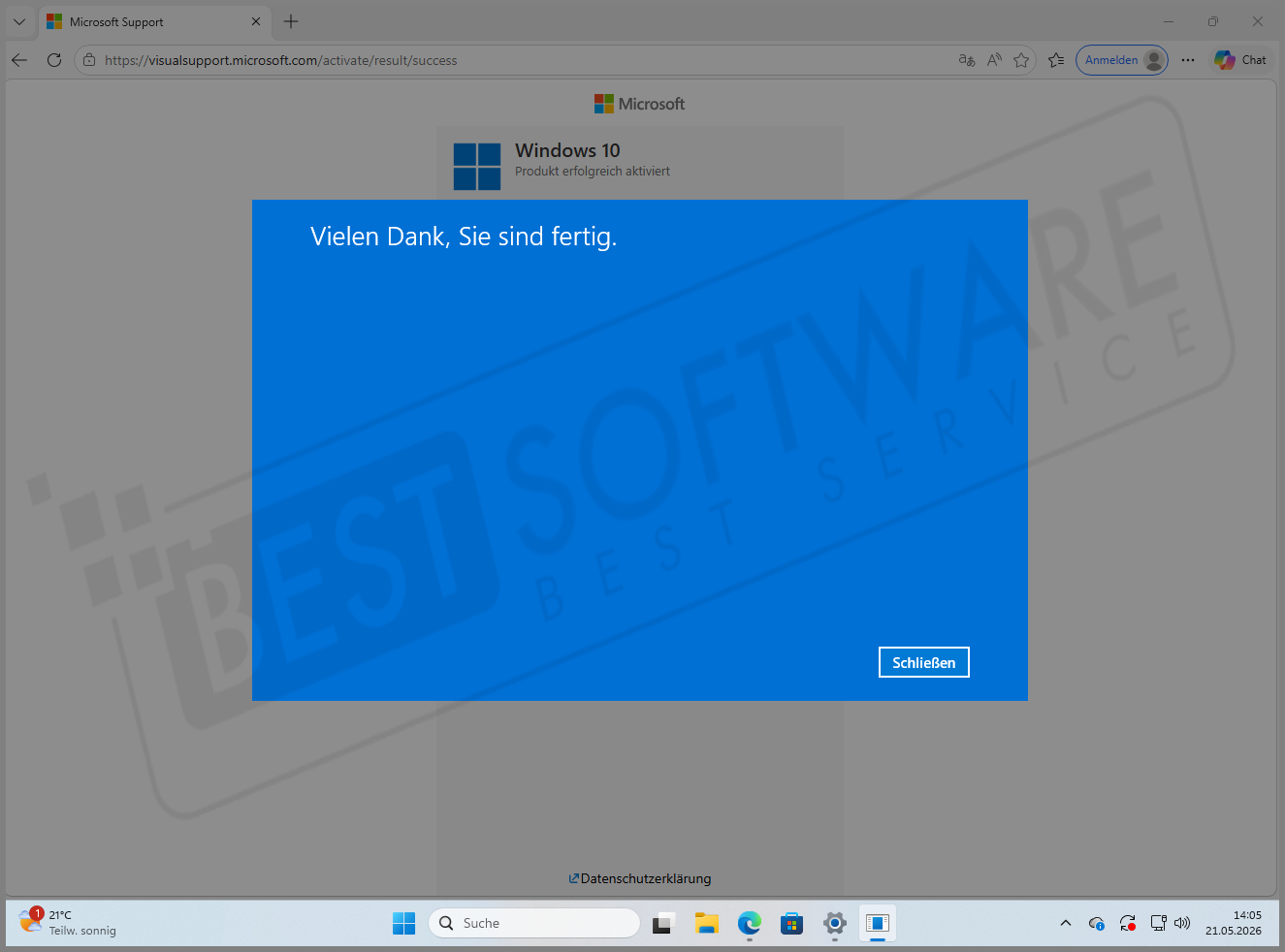Show hidden system tray icons
Image resolution: width=1285 pixels, height=952 pixels.
pyautogui.click(x=1066, y=923)
